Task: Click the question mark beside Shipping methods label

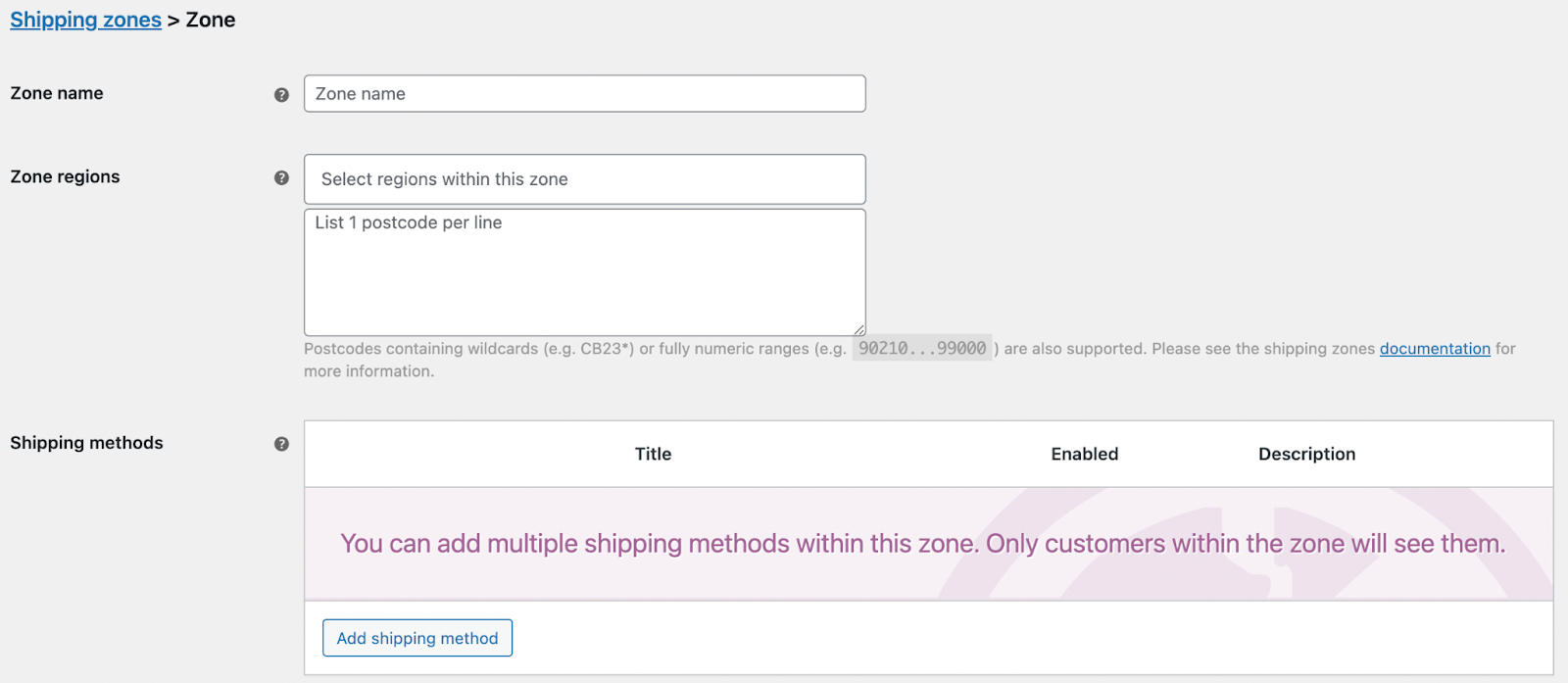Action: click(x=282, y=444)
